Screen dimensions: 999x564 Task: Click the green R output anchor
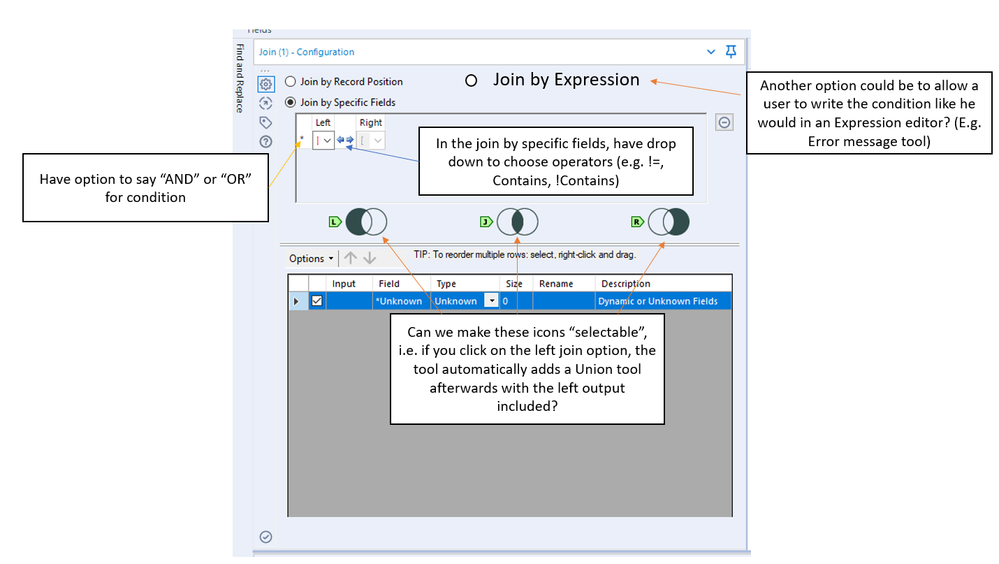click(637, 222)
